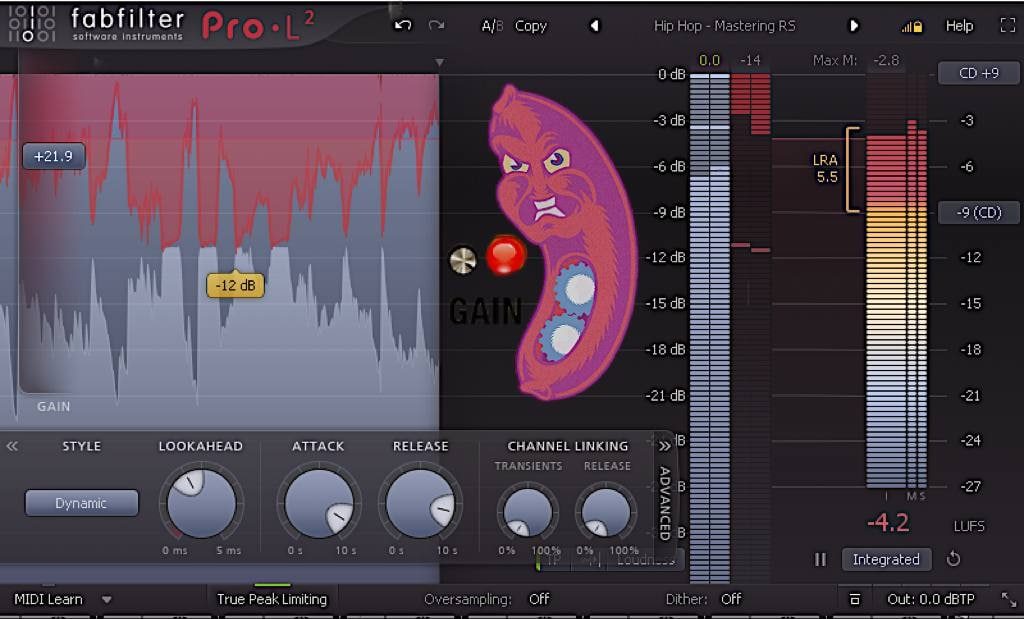Click the license lock indicator icon
The image size is (1024, 619).
click(x=912, y=27)
